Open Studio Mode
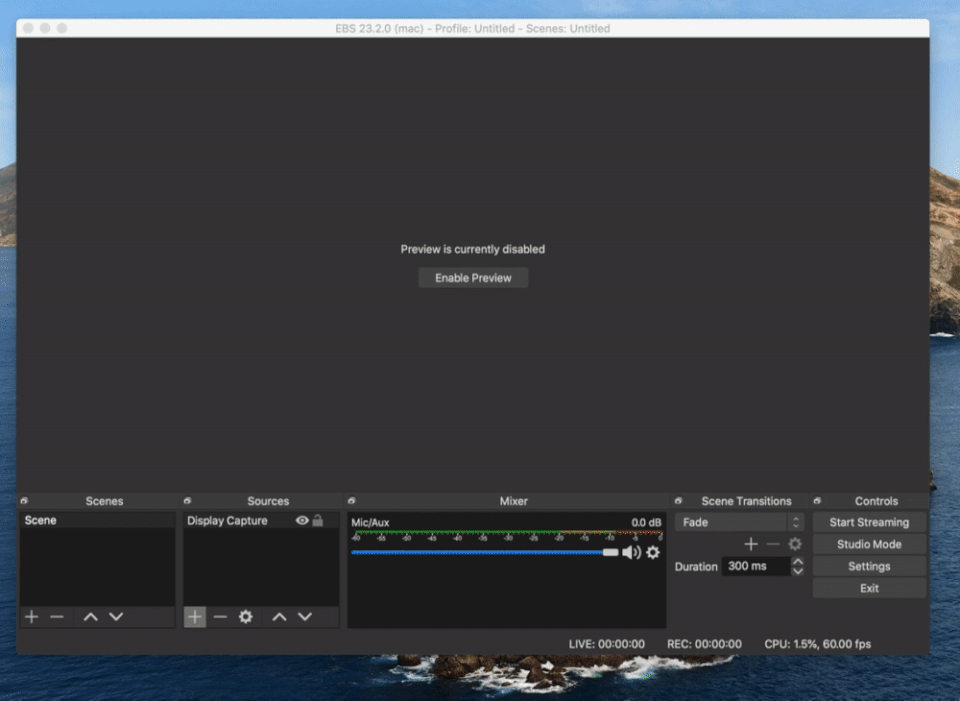Image resolution: width=960 pixels, height=701 pixels. [869, 544]
